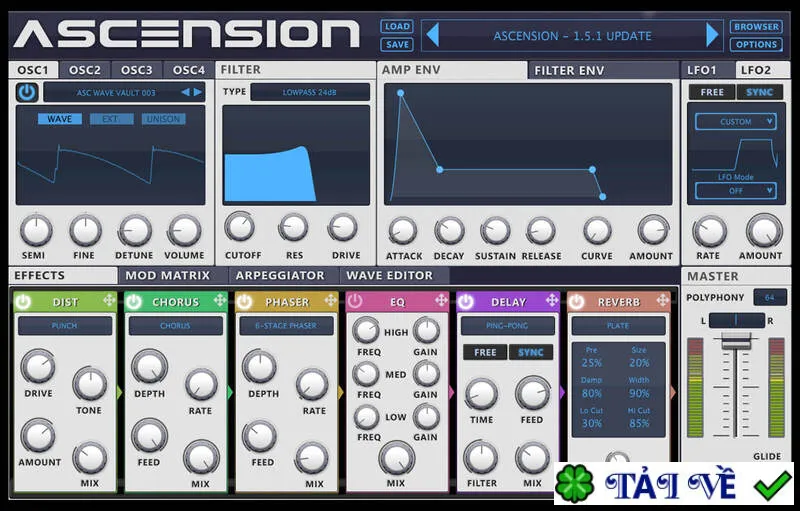
Task: Toggle the DELAY effect power button
Action: point(465,302)
